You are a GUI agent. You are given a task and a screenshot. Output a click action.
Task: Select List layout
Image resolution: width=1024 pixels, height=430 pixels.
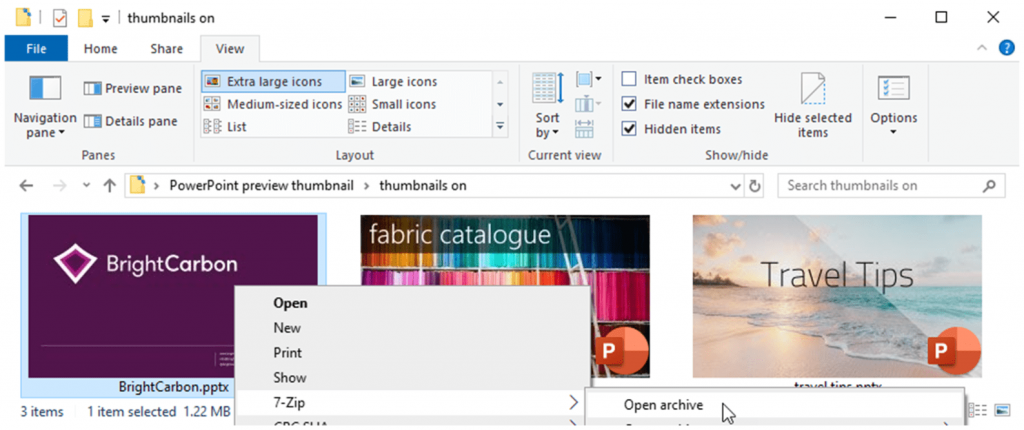(x=225, y=127)
